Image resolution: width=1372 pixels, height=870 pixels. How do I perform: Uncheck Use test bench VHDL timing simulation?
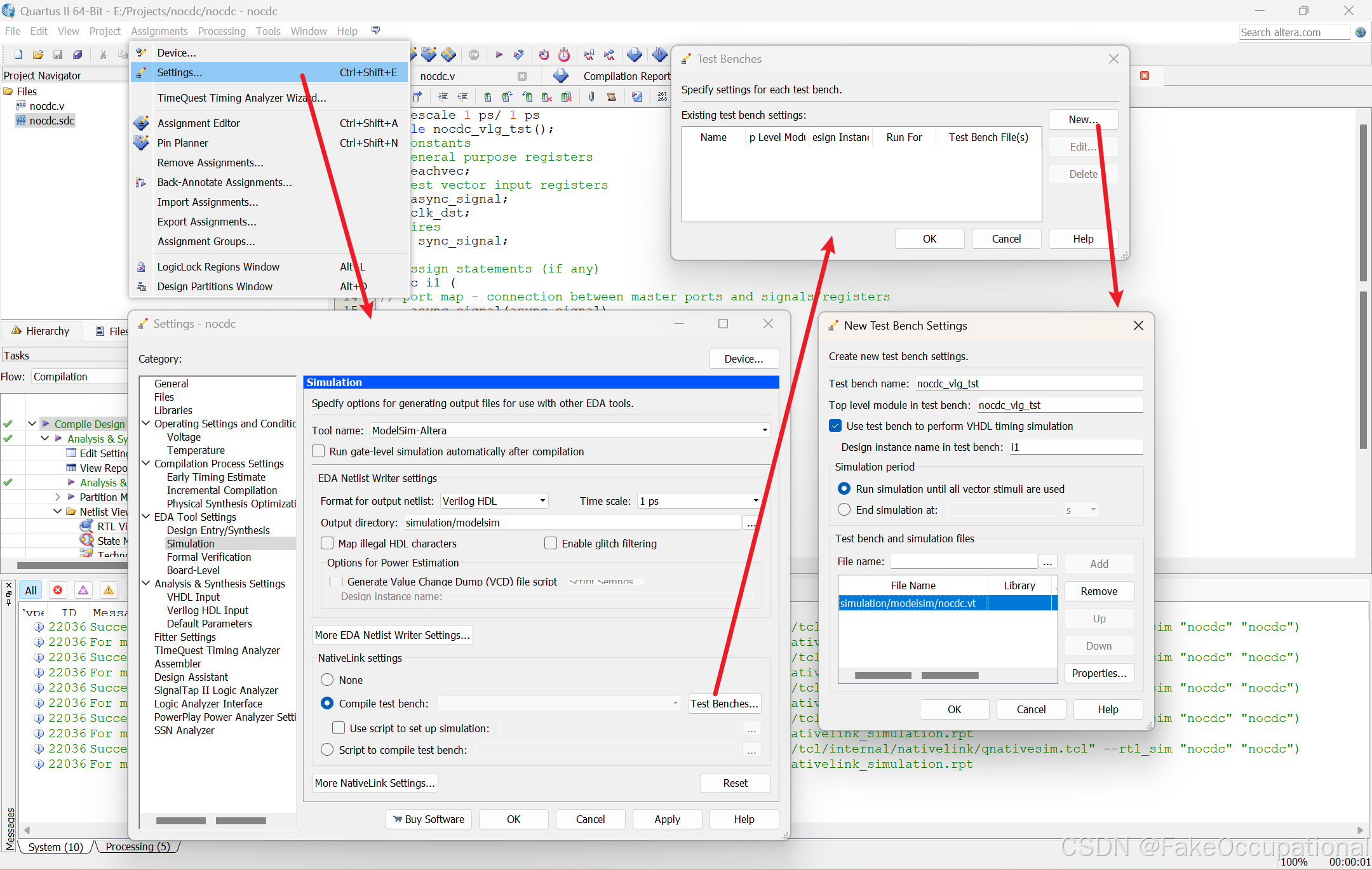point(836,426)
